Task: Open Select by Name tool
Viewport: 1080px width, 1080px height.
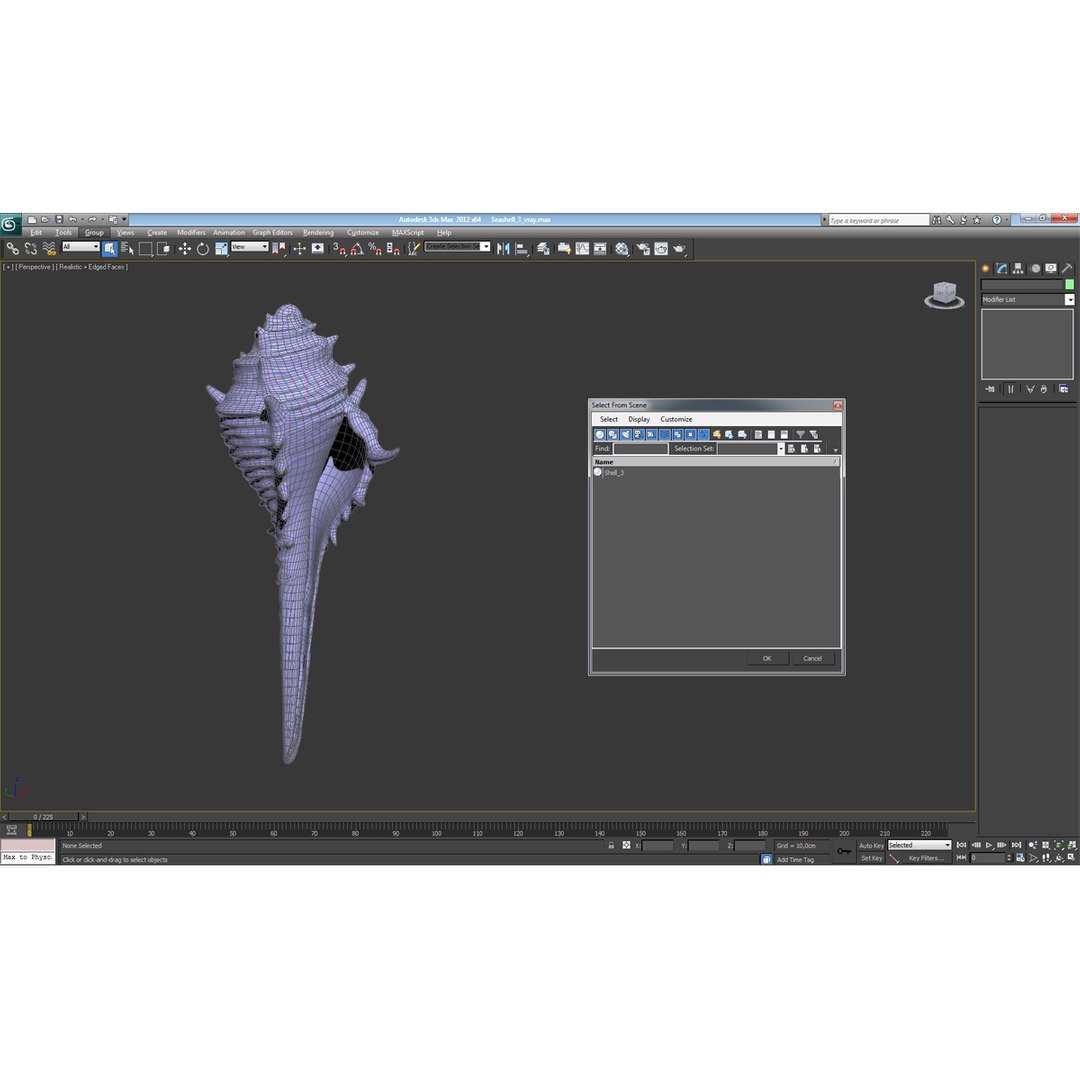Action: [x=127, y=249]
